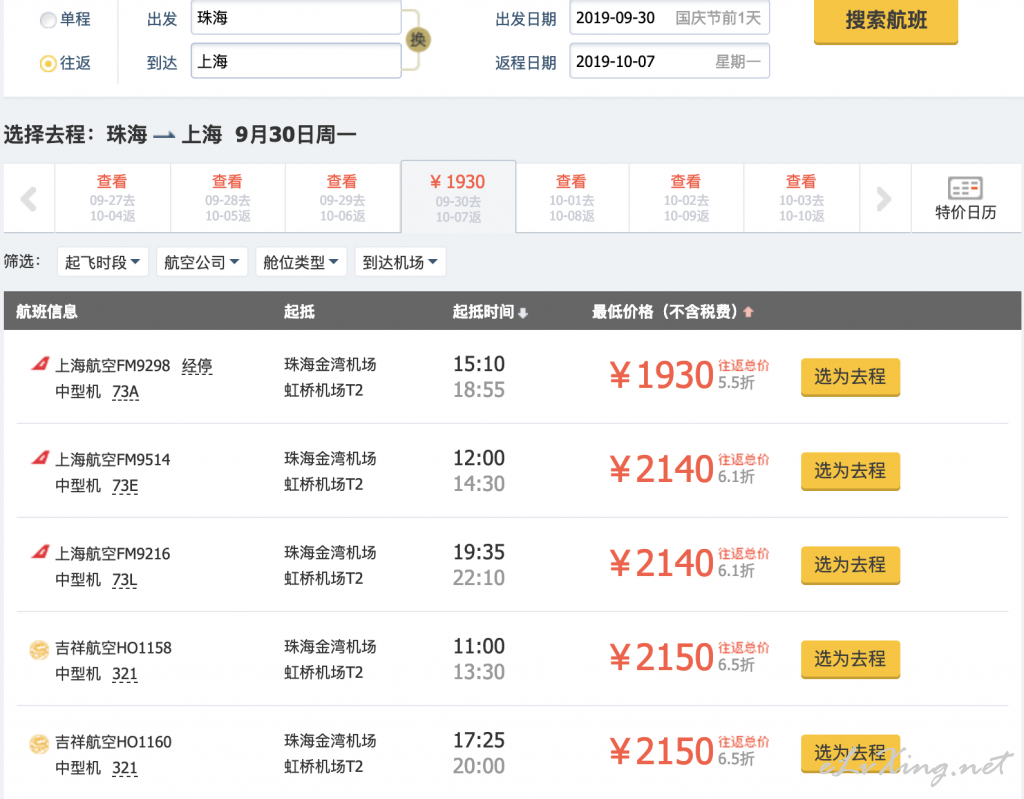Click aircraft type 321 for HO1160
1024x799 pixels.
tap(125, 768)
